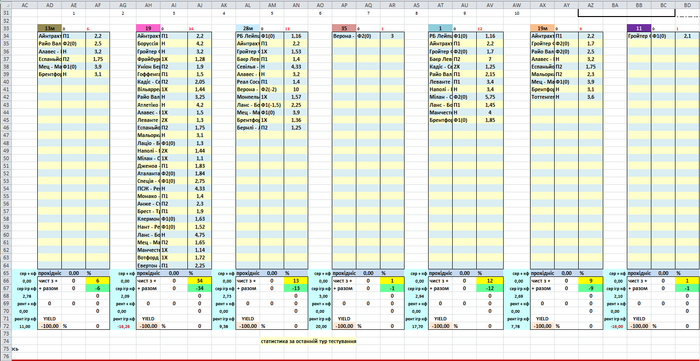Select row header 42

[x=6, y=97]
